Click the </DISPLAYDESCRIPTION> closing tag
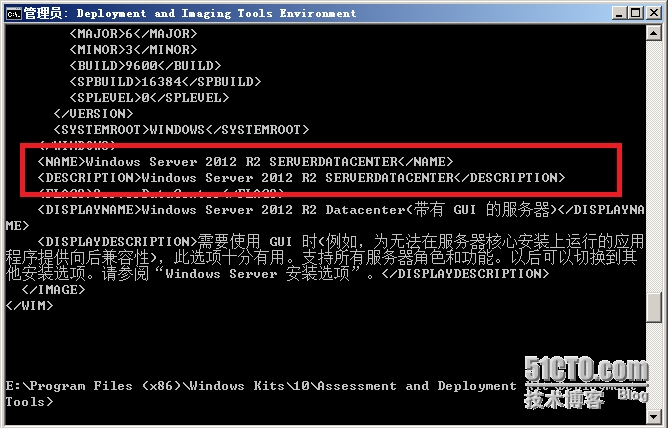Screen dimensions: 668x428 click(465, 274)
